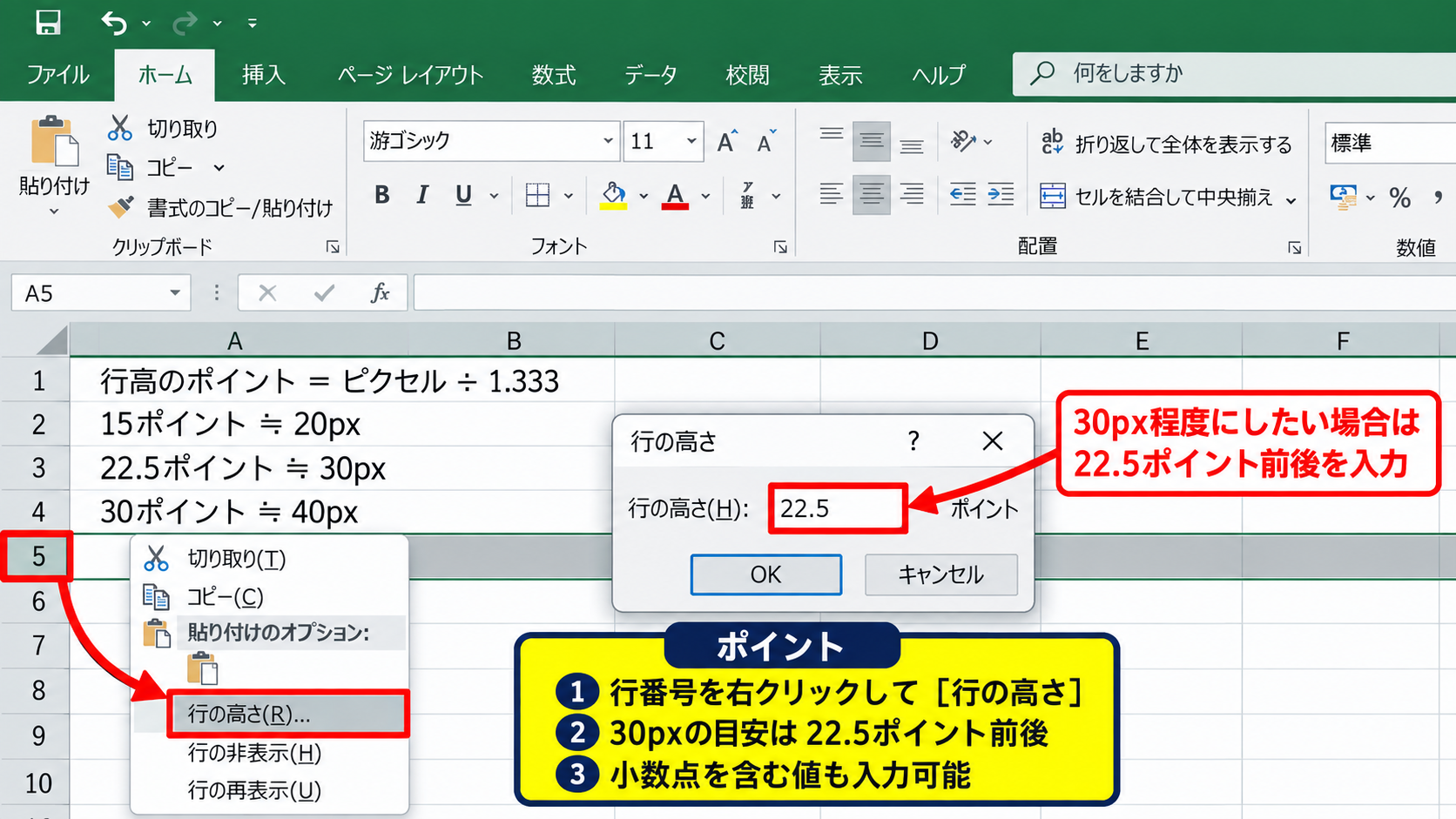Viewport: 1456px width, 819px height.
Task: Click the Increase Indent icon
Action: point(1001,194)
